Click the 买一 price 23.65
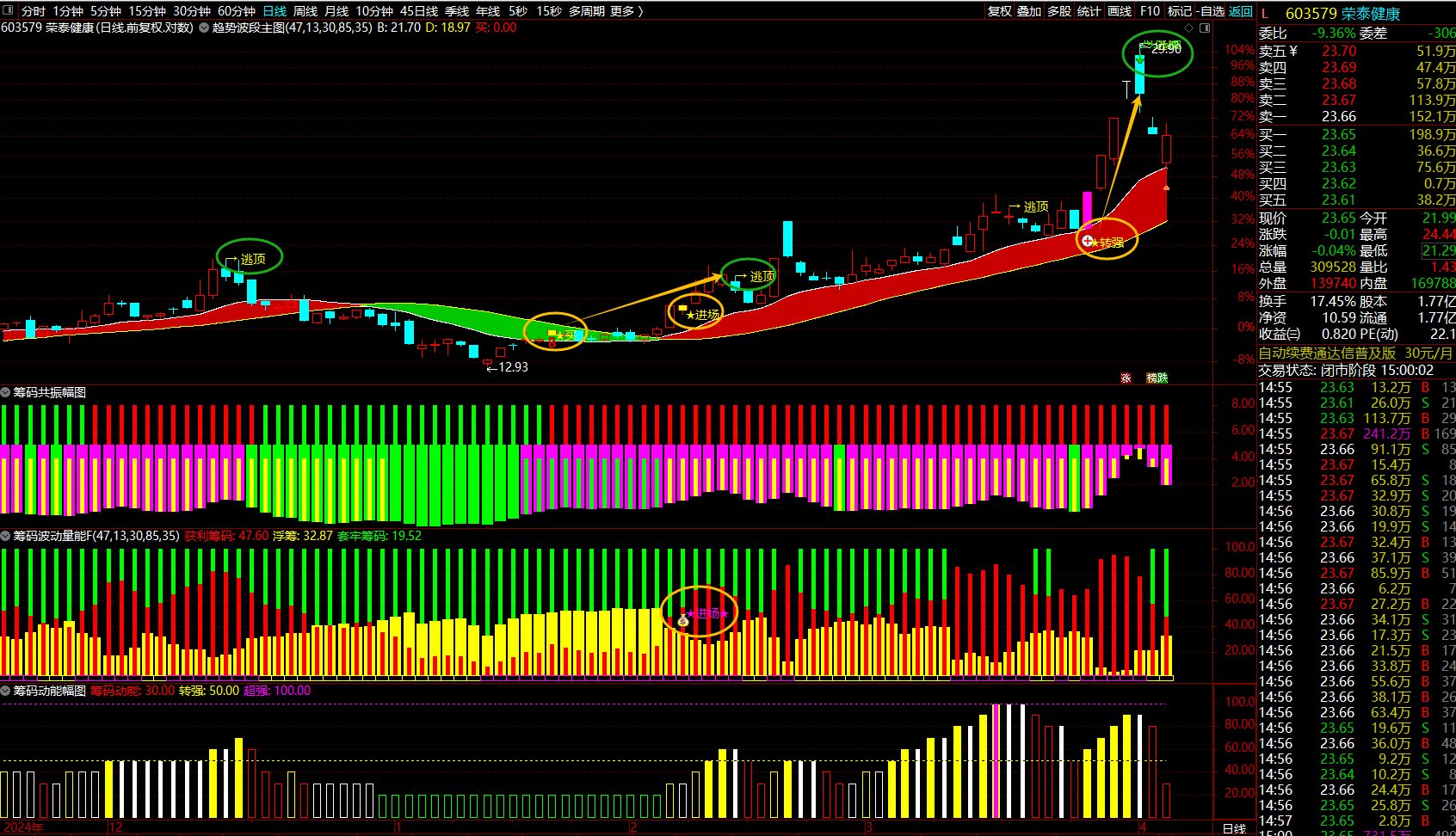The image size is (1456, 836). click(1339, 134)
